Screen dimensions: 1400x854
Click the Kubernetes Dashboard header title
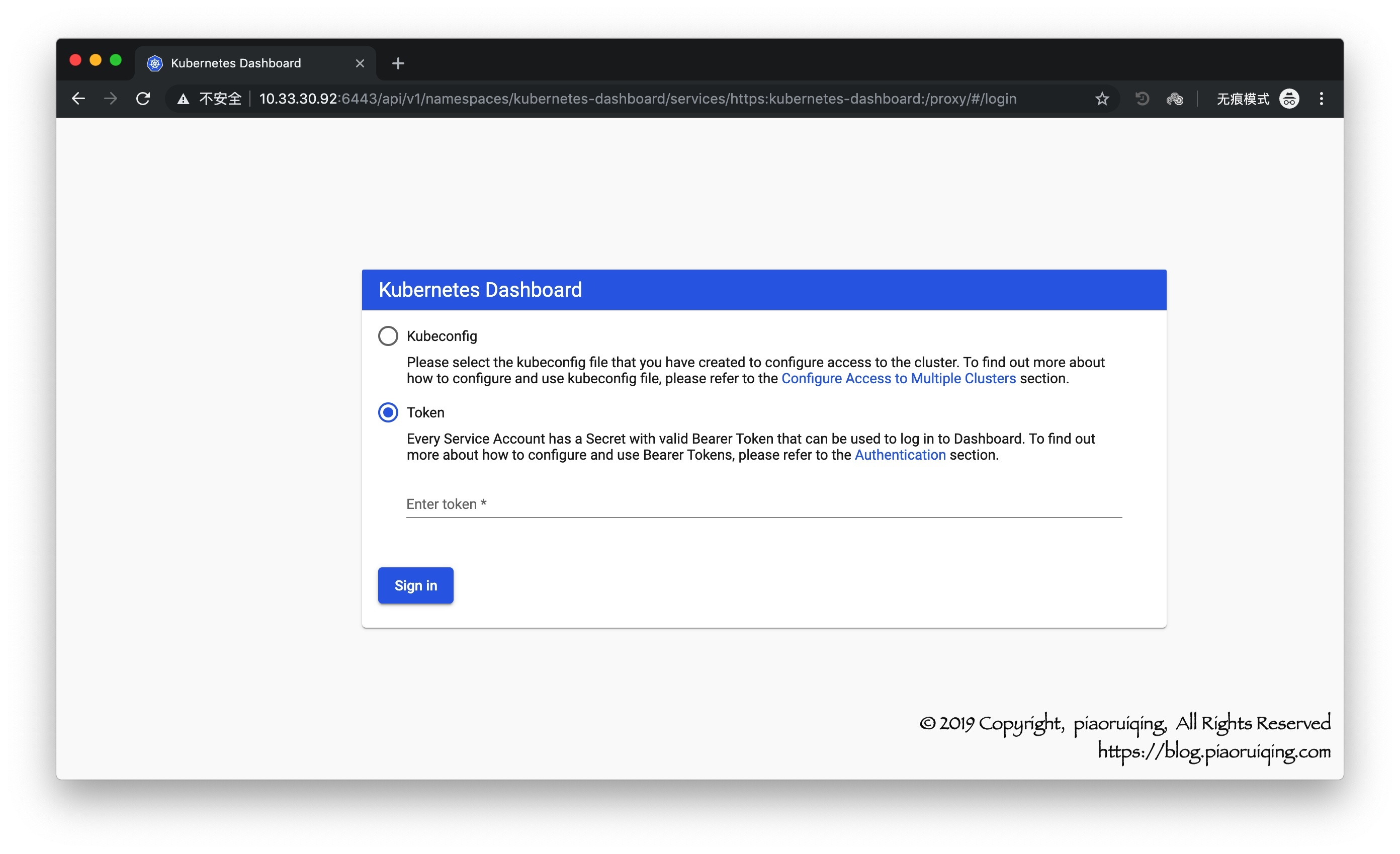pyautogui.click(x=480, y=290)
